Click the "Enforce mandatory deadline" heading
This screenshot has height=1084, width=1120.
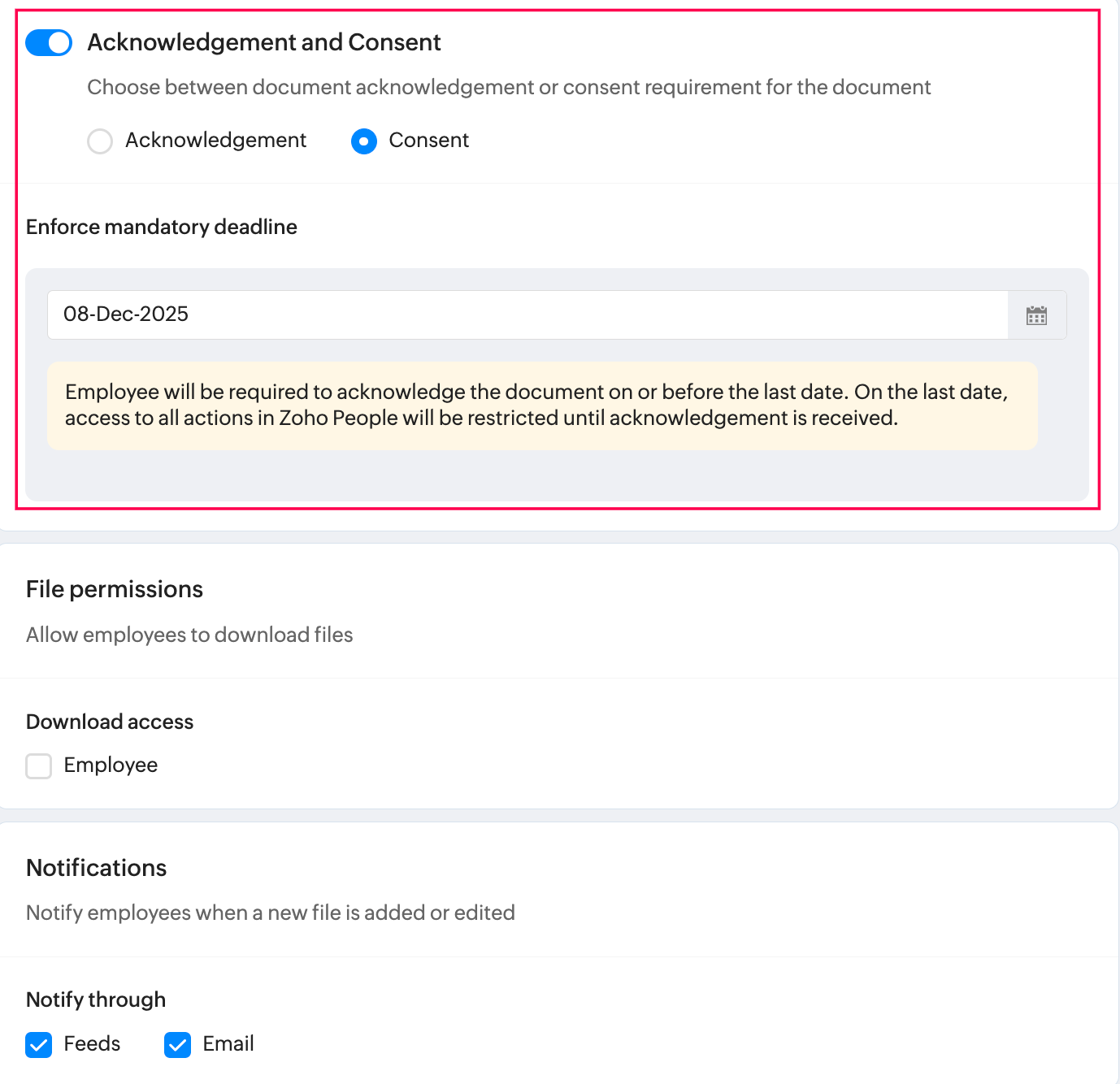[162, 227]
